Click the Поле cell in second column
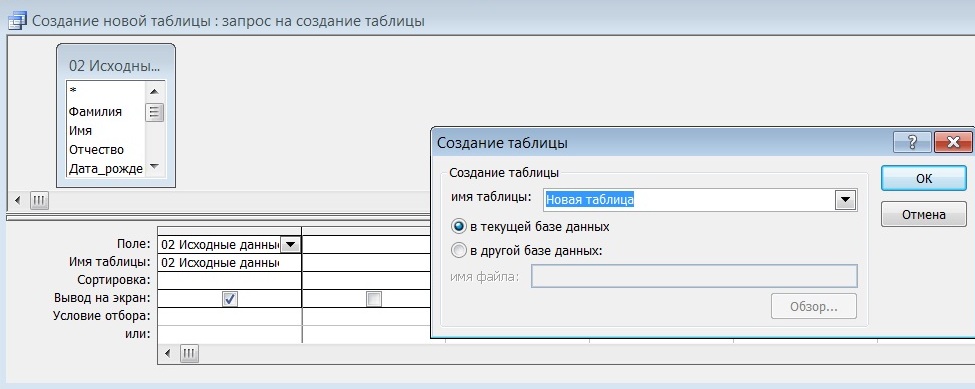This screenshot has height=389, width=975. point(374,245)
